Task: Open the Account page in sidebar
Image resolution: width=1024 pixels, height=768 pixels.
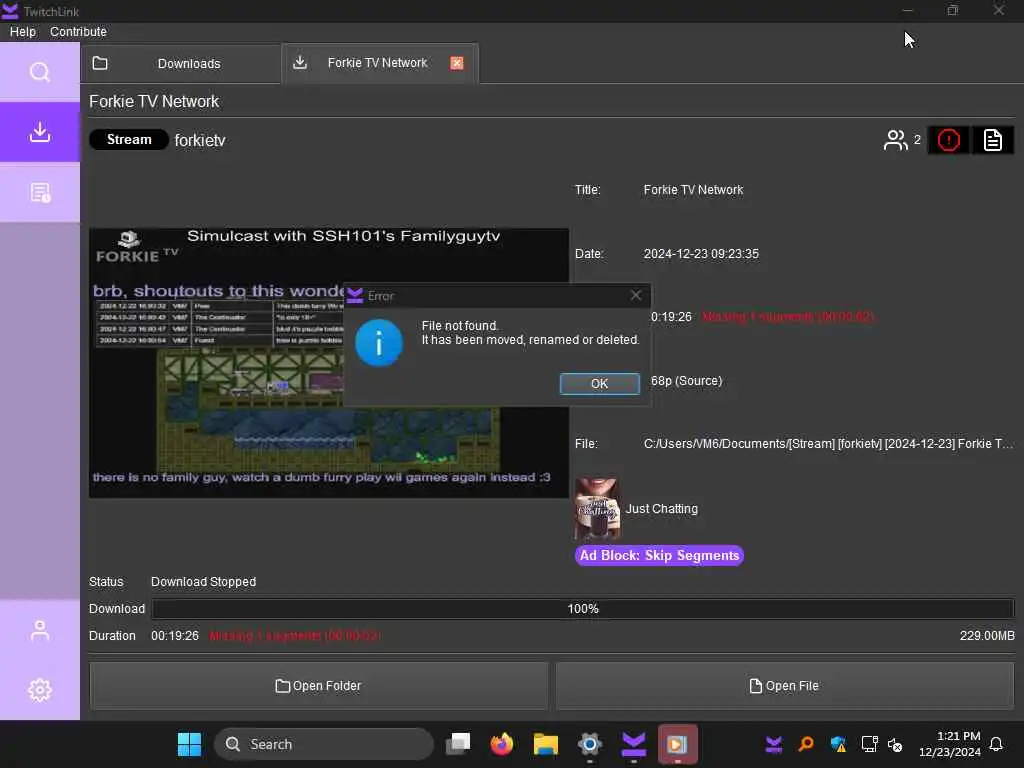Action: coord(40,630)
